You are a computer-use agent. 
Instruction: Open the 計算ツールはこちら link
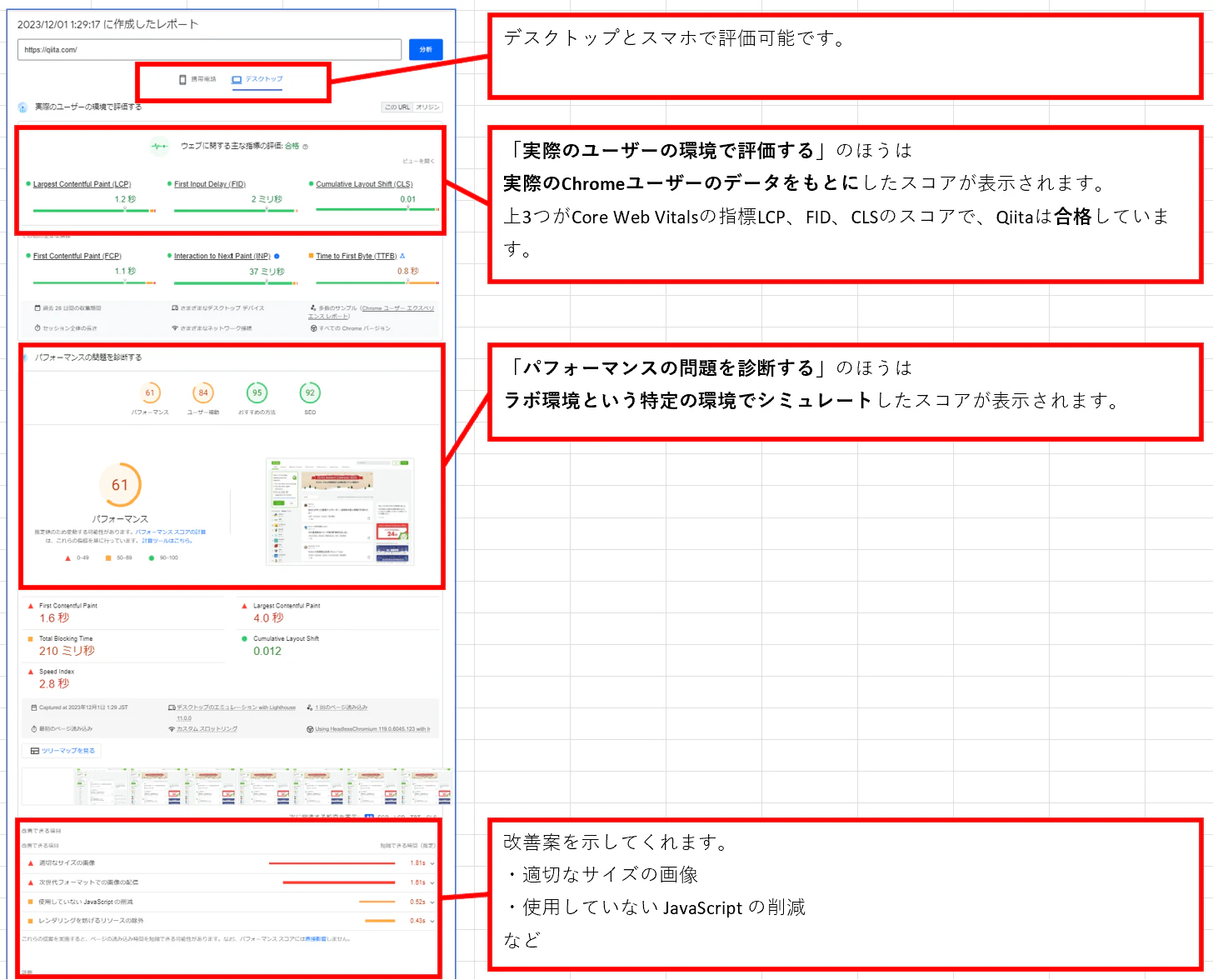(167, 541)
